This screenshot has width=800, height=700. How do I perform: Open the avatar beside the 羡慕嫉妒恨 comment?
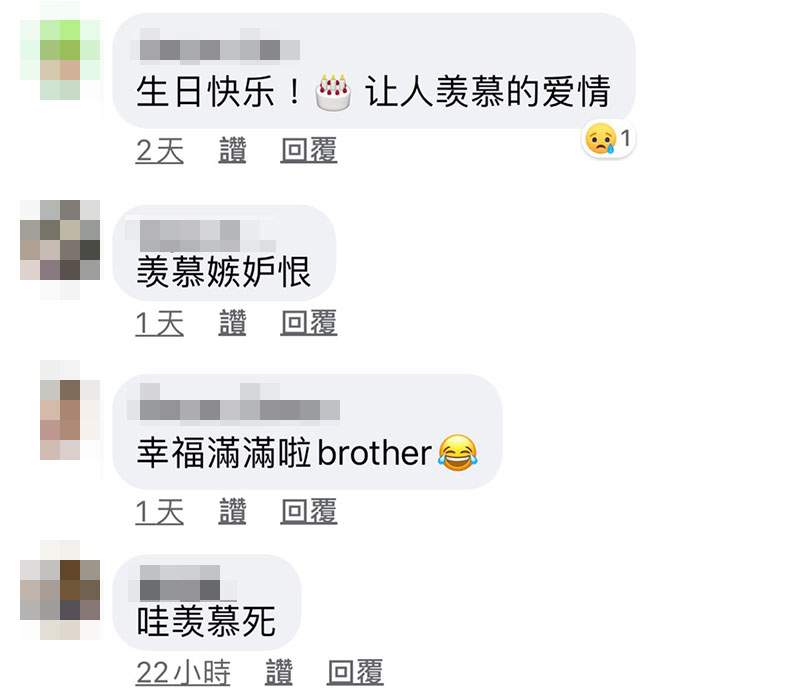pos(60,240)
